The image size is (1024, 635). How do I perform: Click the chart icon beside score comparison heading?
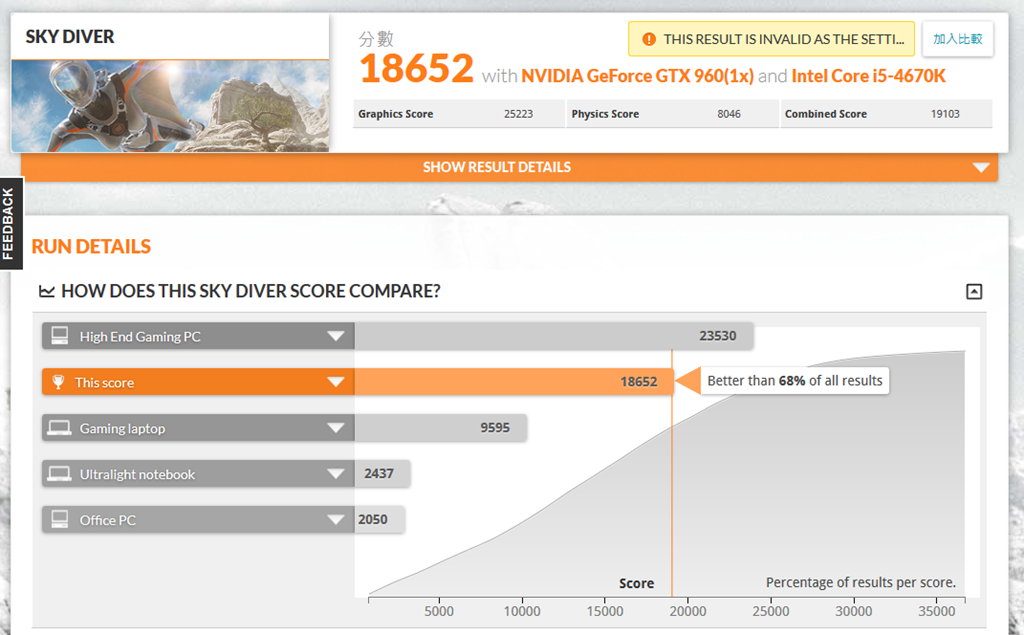coord(46,291)
